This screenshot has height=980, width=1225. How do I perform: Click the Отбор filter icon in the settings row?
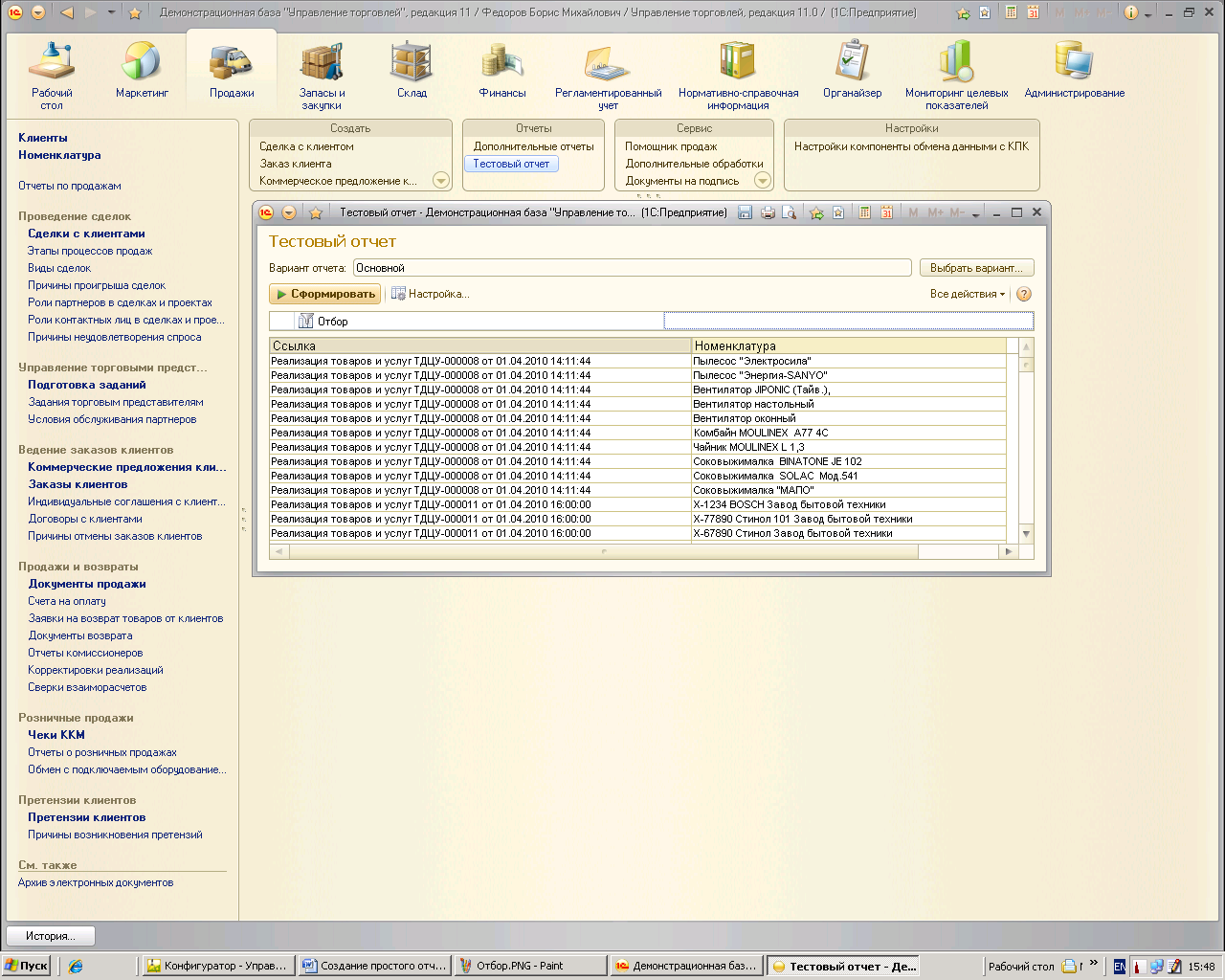(306, 322)
